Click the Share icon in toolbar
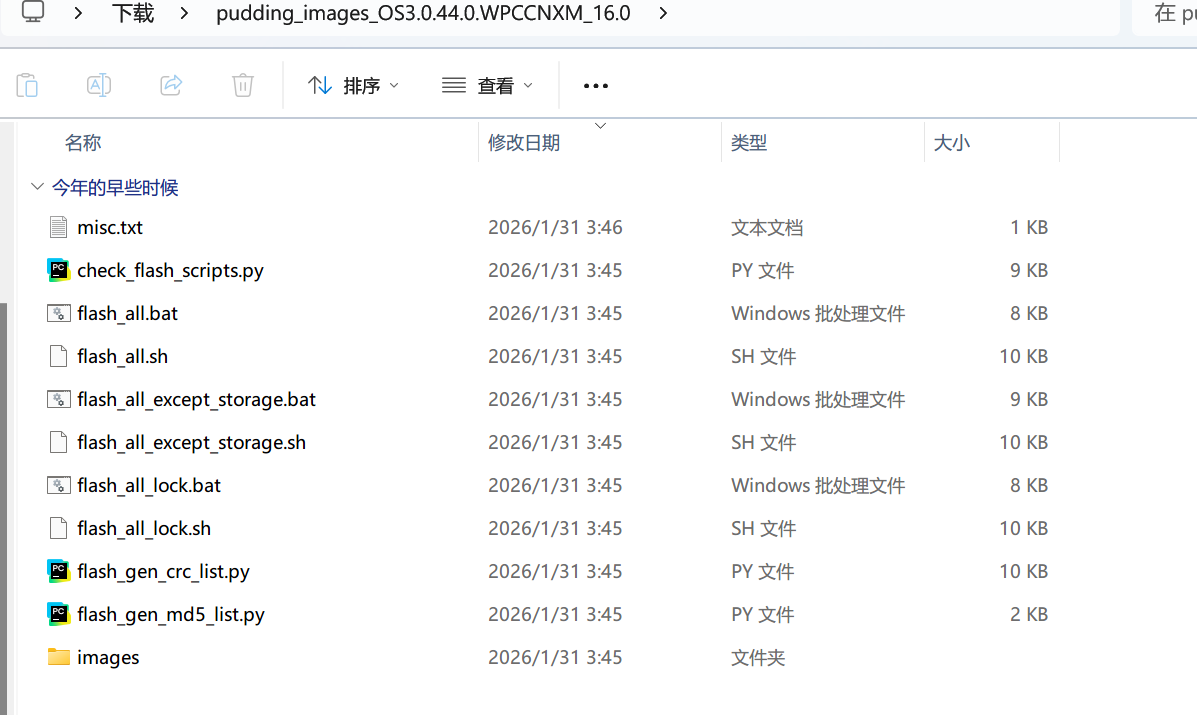The width and height of the screenshot is (1197, 715). pos(171,86)
